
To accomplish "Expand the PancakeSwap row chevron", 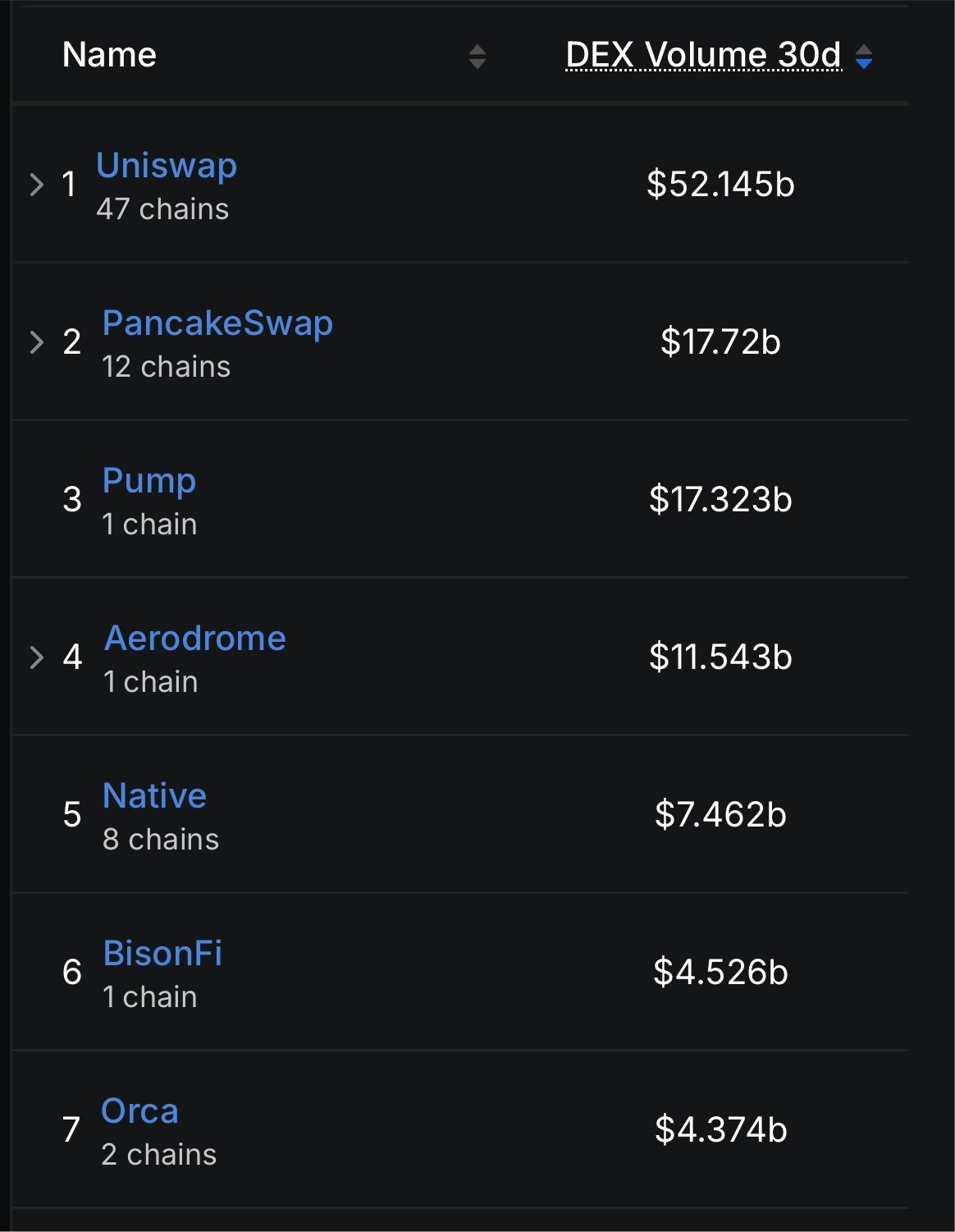I will pos(36,341).
